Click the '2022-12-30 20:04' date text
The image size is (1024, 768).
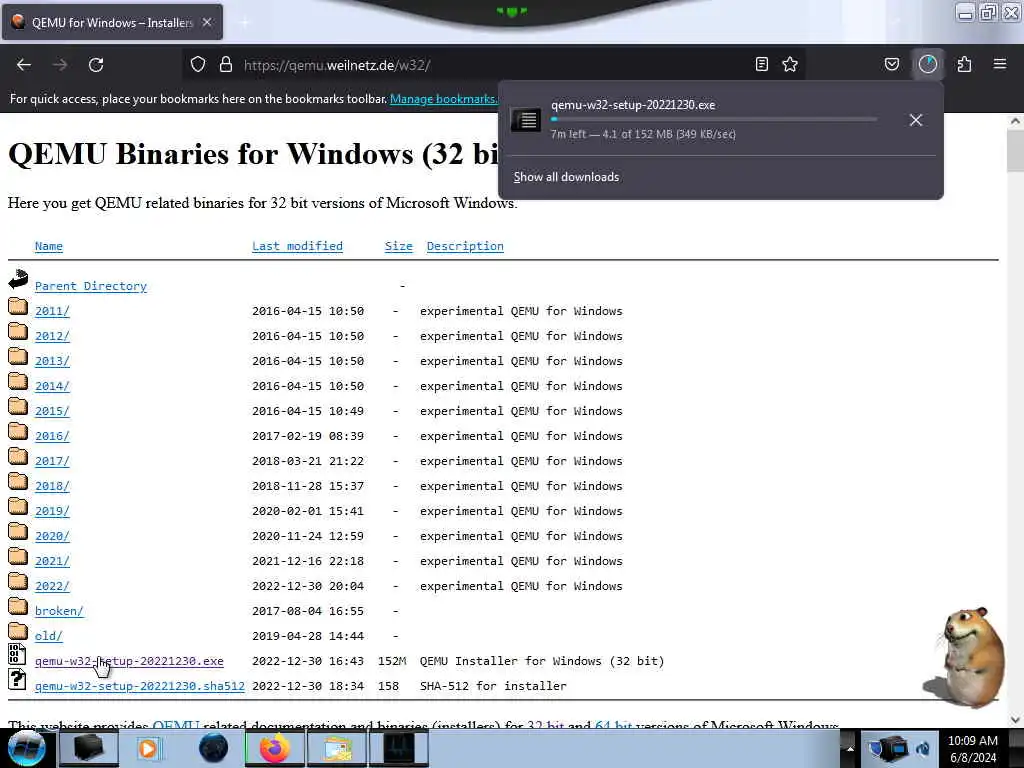(x=308, y=586)
